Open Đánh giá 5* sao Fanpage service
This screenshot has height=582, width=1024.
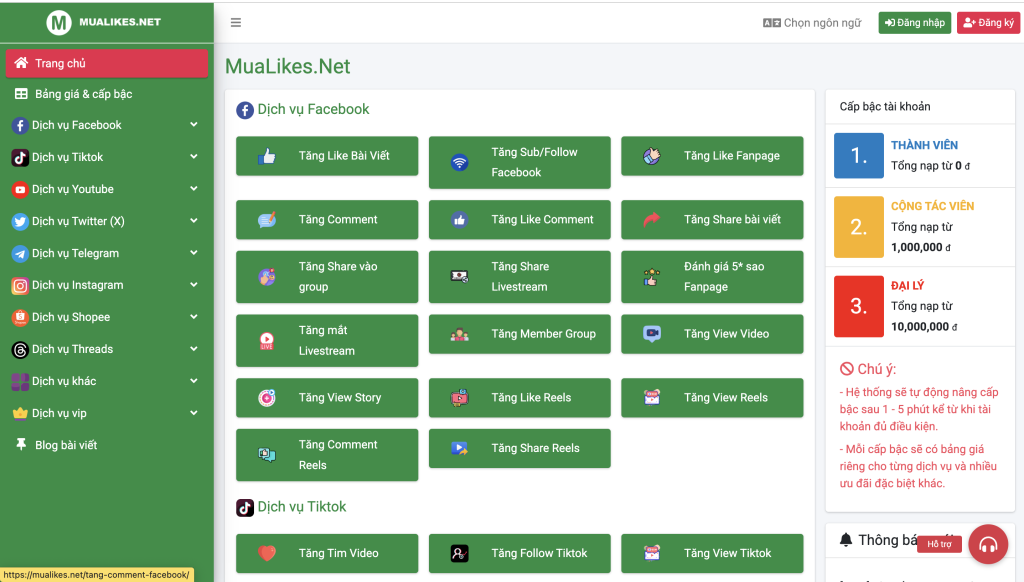point(712,277)
